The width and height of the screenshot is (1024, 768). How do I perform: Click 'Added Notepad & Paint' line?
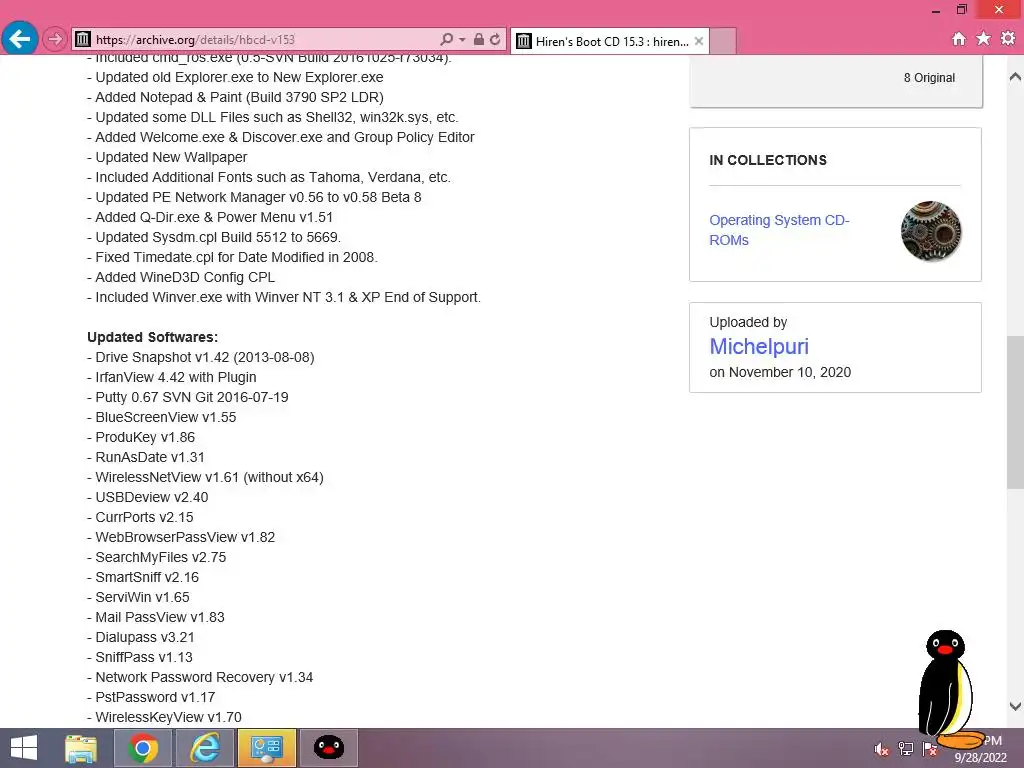[235, 97]
